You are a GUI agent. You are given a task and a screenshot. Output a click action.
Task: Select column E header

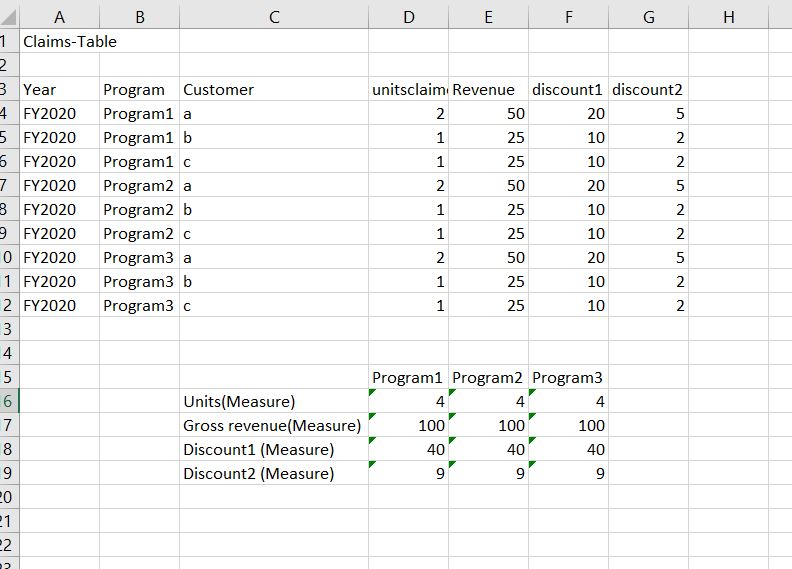pos(488,18)
